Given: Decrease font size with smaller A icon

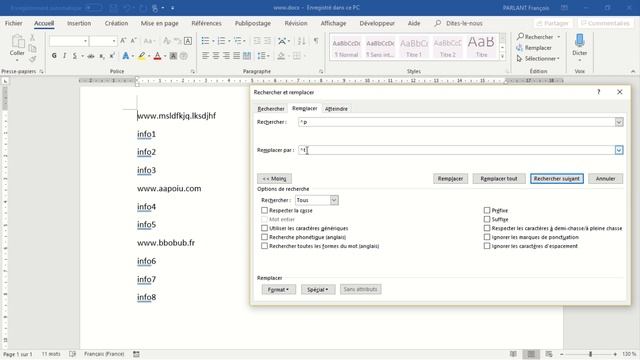Looking at the screenshot, I should tap(133, 41).
